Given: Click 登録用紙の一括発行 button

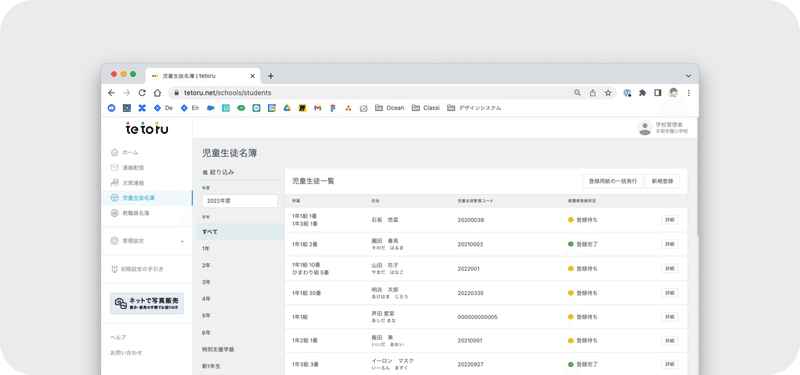Looking at the screenshot, I should coord(612,181).
